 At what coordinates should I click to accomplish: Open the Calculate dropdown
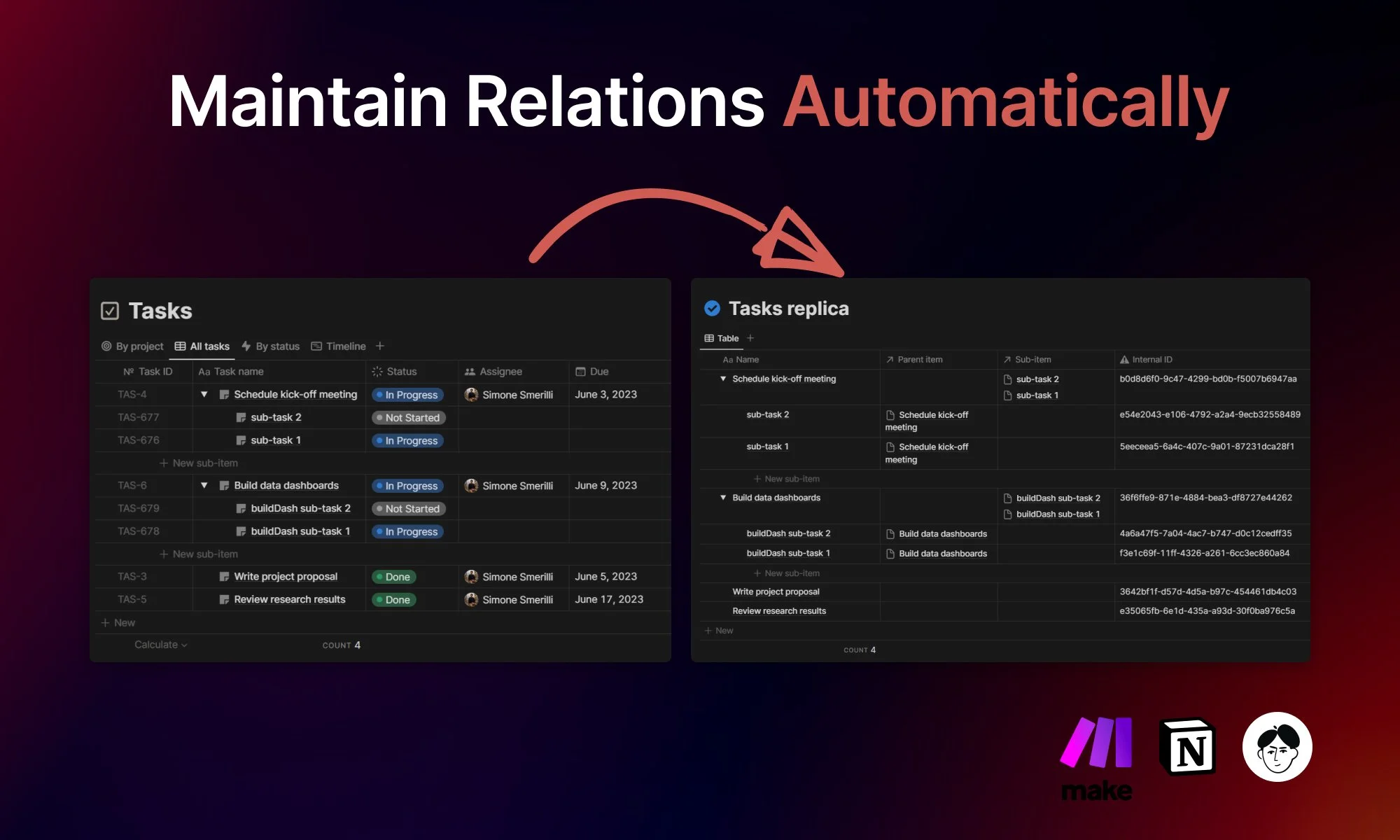(160, 645)
